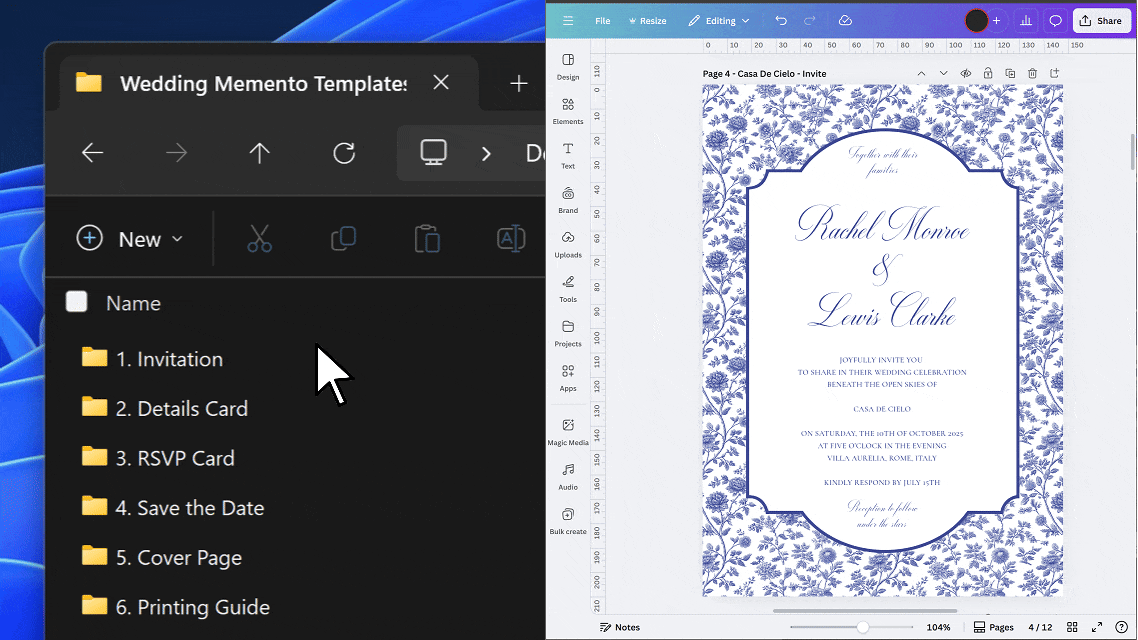This screenshot has height=640, width=1138.
Task: Click the Bulk create icon
Action: [568, 520]
